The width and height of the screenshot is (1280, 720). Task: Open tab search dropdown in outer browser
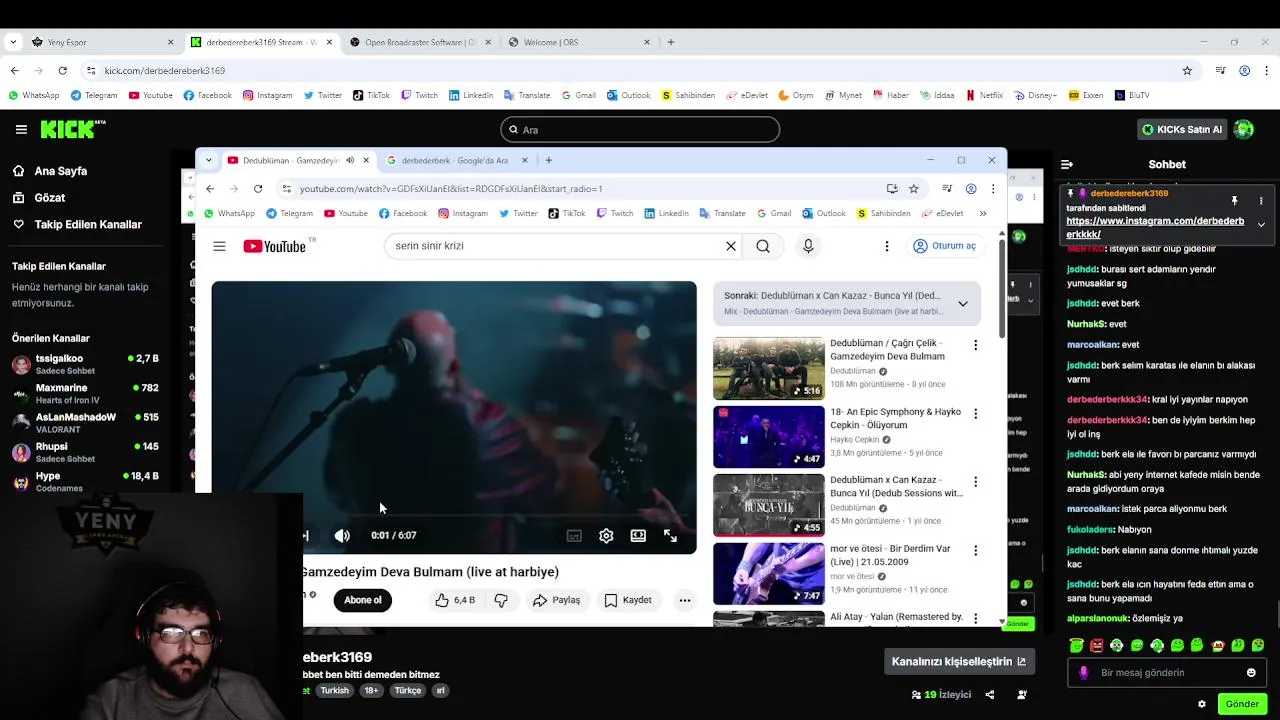point(13,42)
